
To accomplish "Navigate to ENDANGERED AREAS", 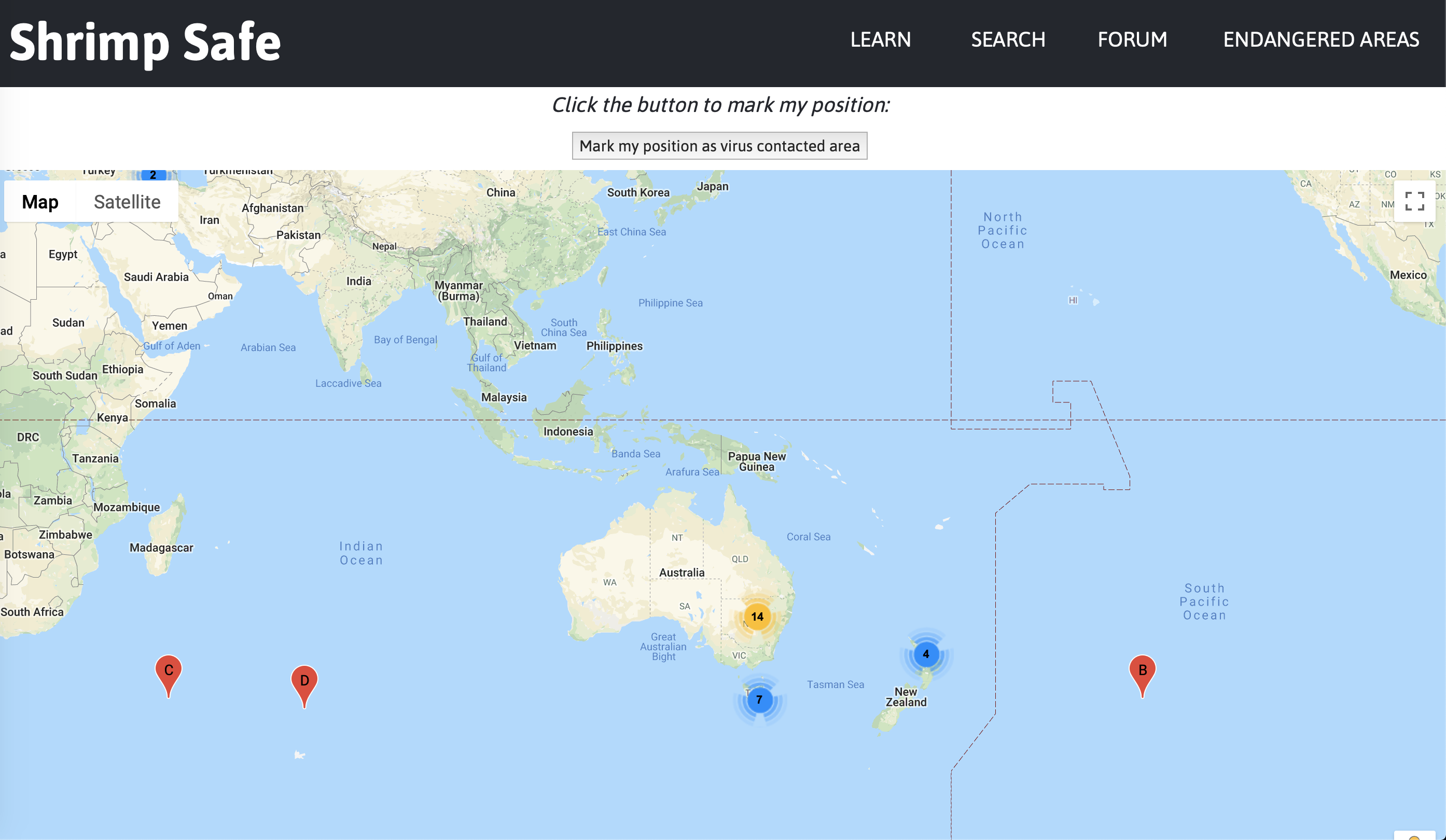I will (x=1321, y=39).
